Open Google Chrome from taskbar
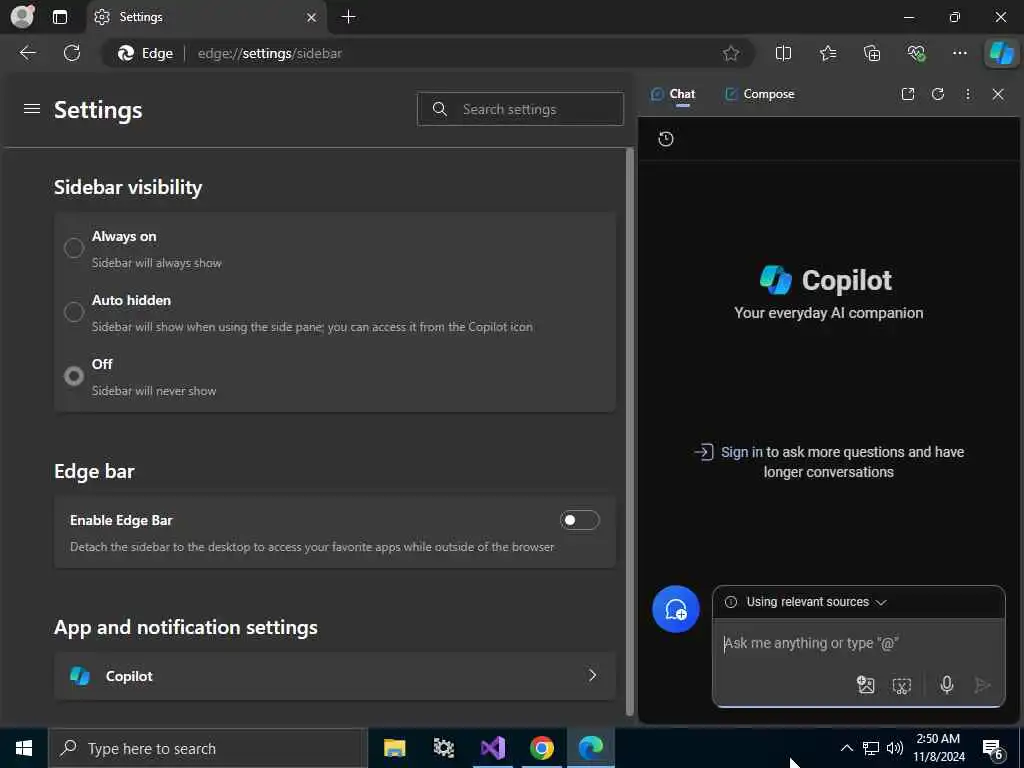 click(542, 748)
